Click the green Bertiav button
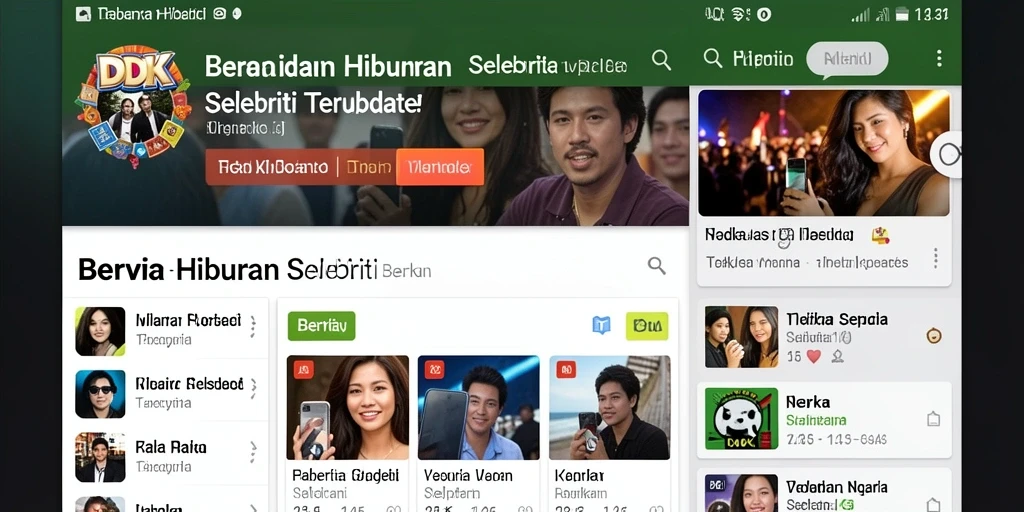 [321, 326]
